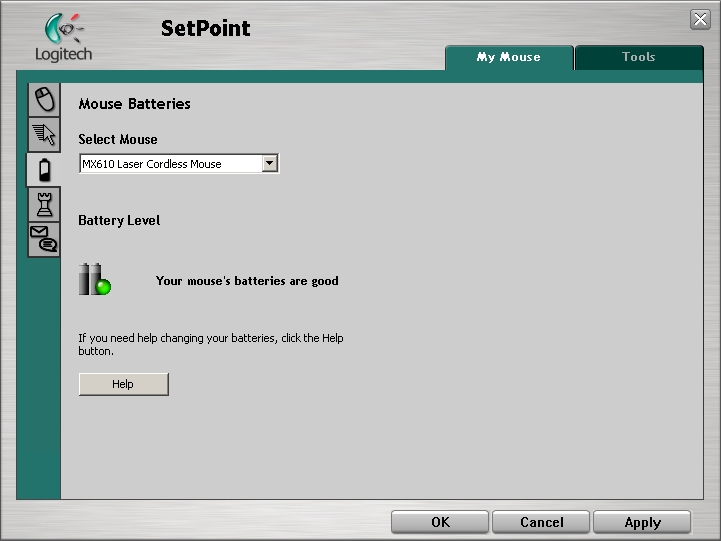The height and width of the screenshot is (541, 721).
Task: Open the mouse buttons settings sidebar icon
Action: click(x=43, y=99)
